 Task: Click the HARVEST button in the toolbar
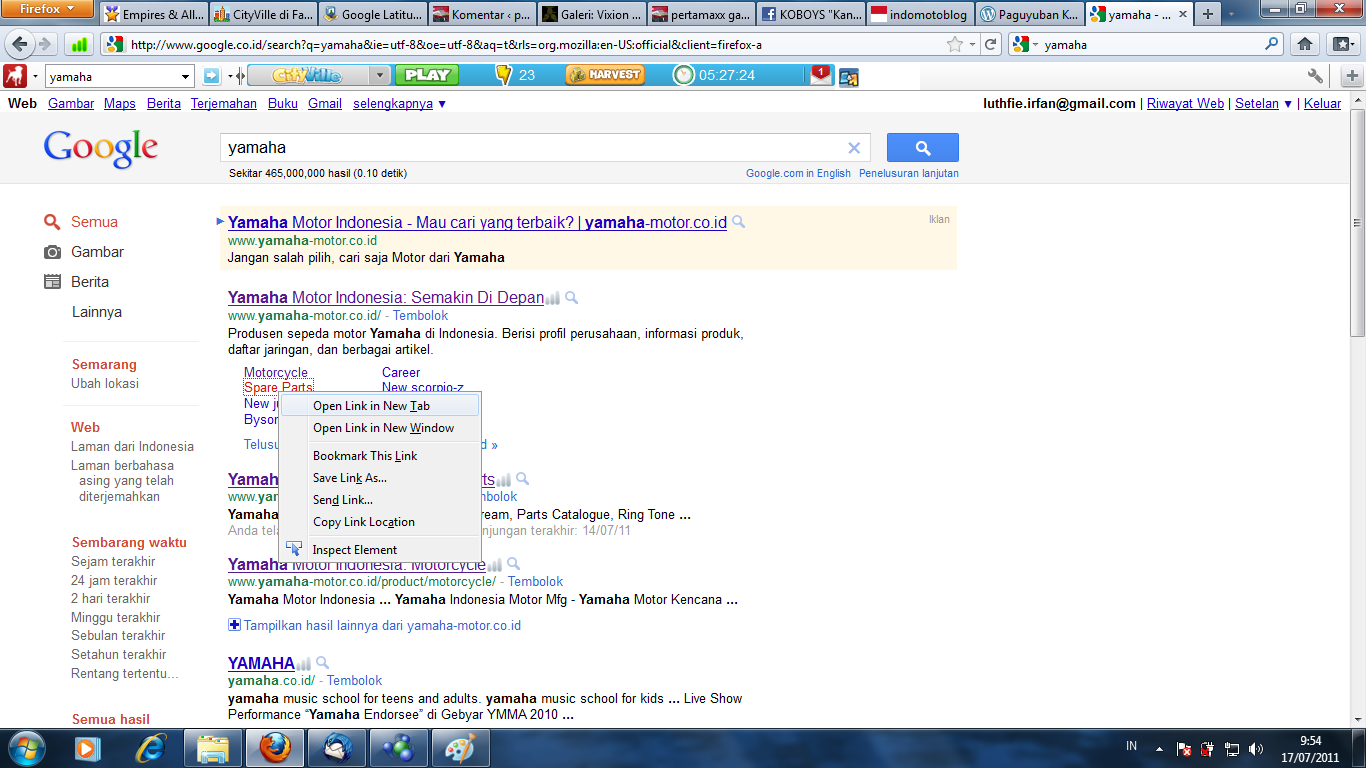point(605,75)
